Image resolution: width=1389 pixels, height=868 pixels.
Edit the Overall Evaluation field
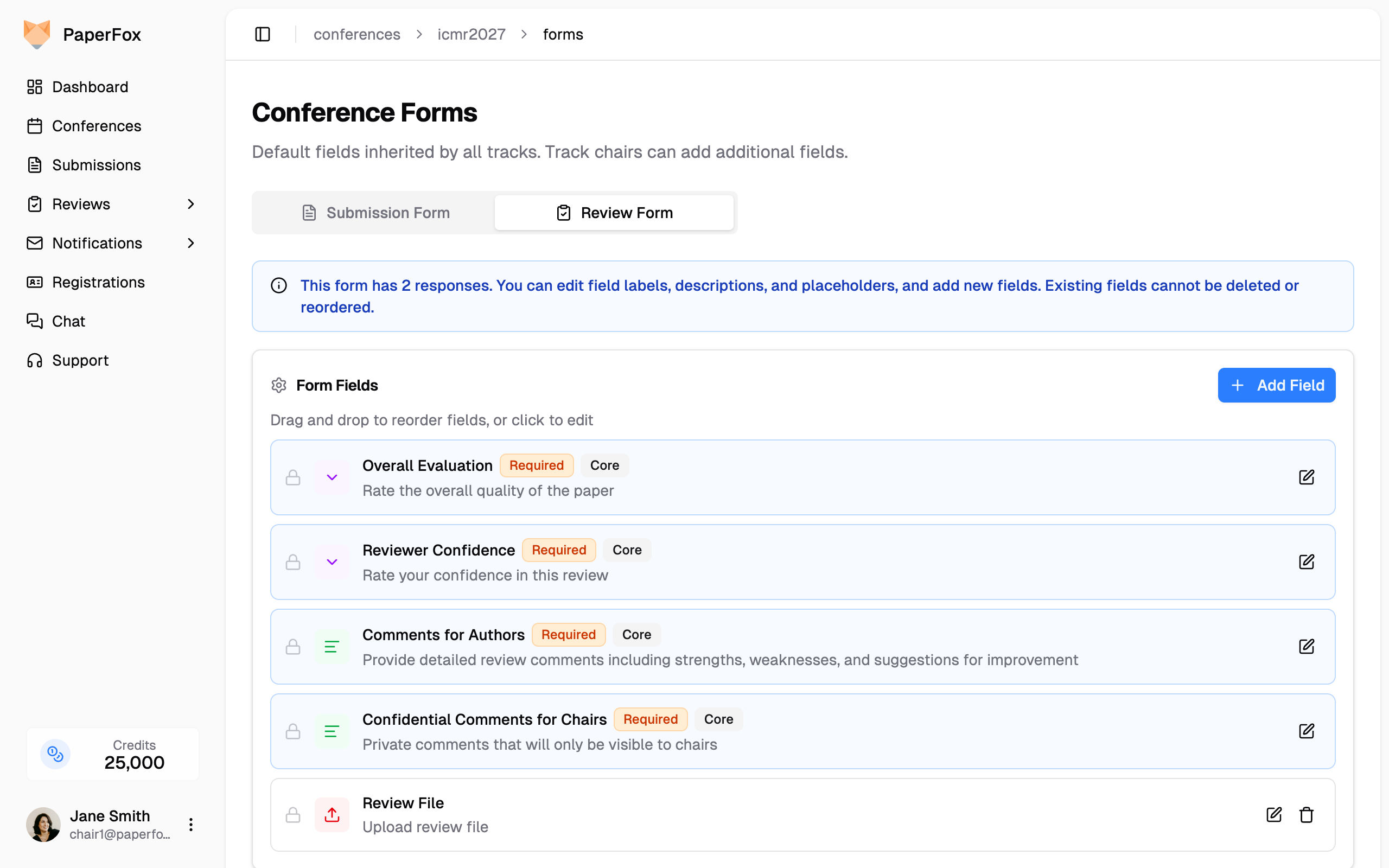[1307, 477]
